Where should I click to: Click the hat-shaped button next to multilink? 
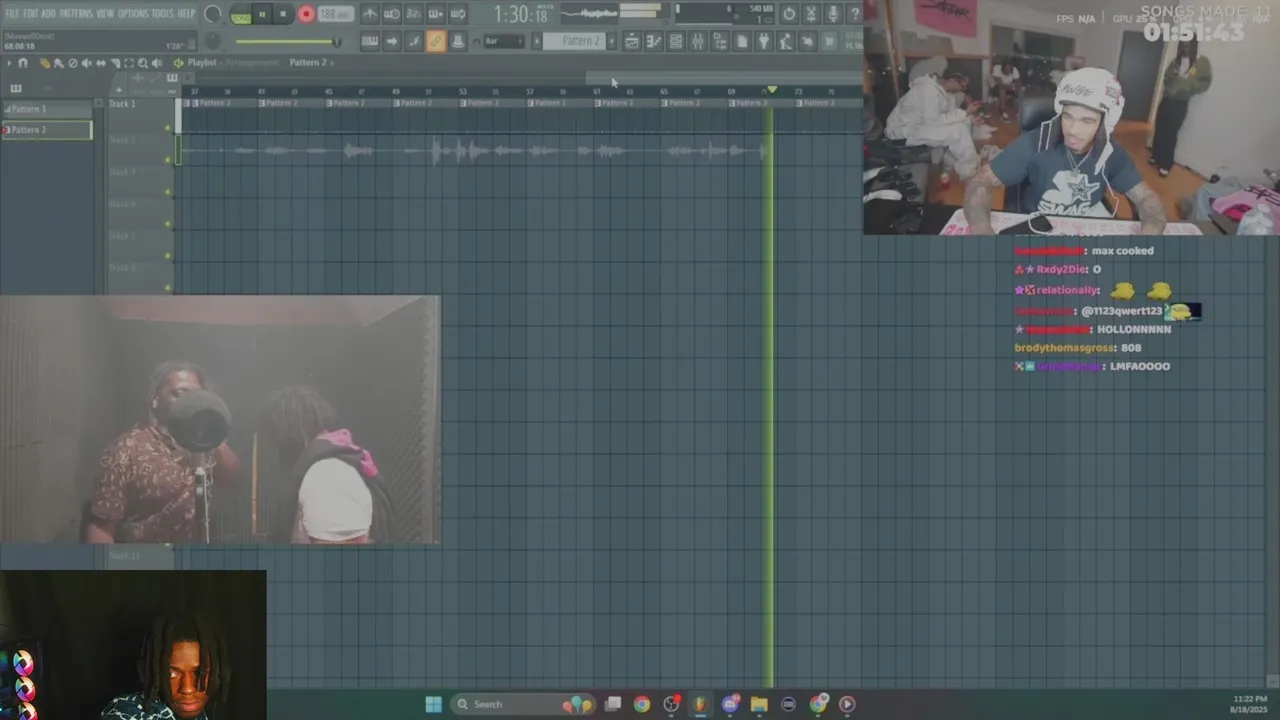[x=457, y=41]
